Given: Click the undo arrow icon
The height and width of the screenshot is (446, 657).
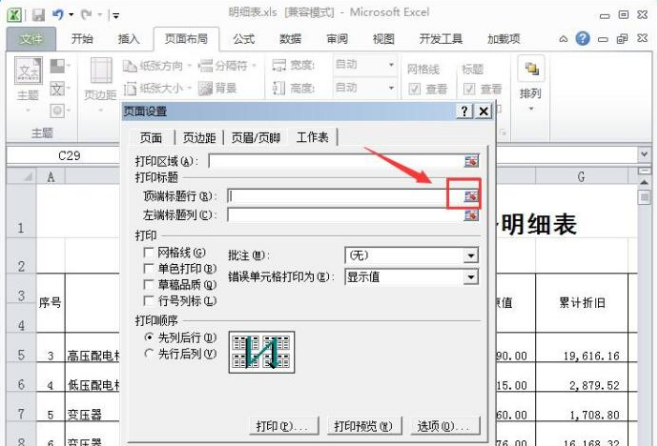Looking at the screenshot, I should click(58, 15).
